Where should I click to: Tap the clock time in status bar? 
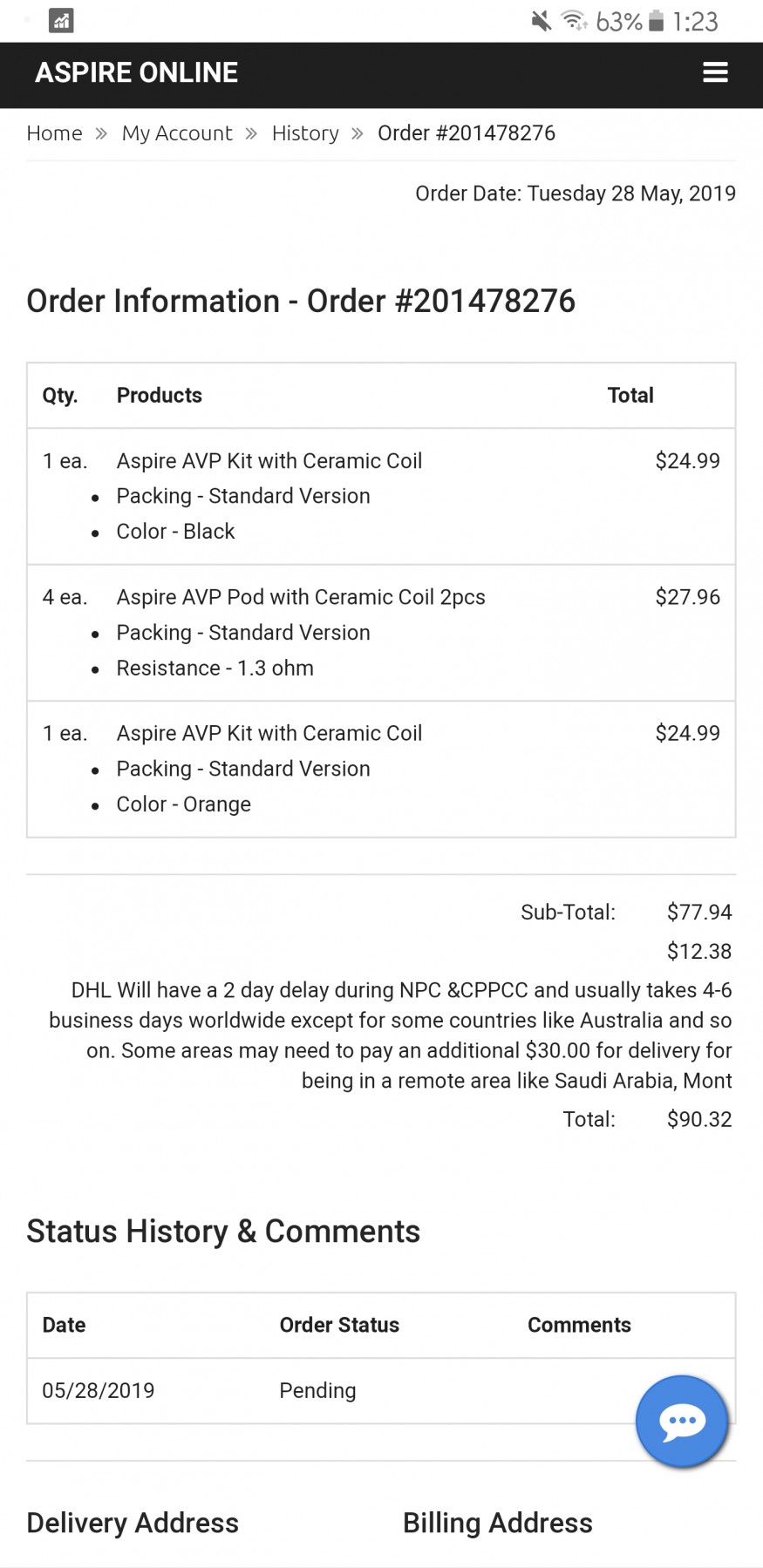click(695, 21)
